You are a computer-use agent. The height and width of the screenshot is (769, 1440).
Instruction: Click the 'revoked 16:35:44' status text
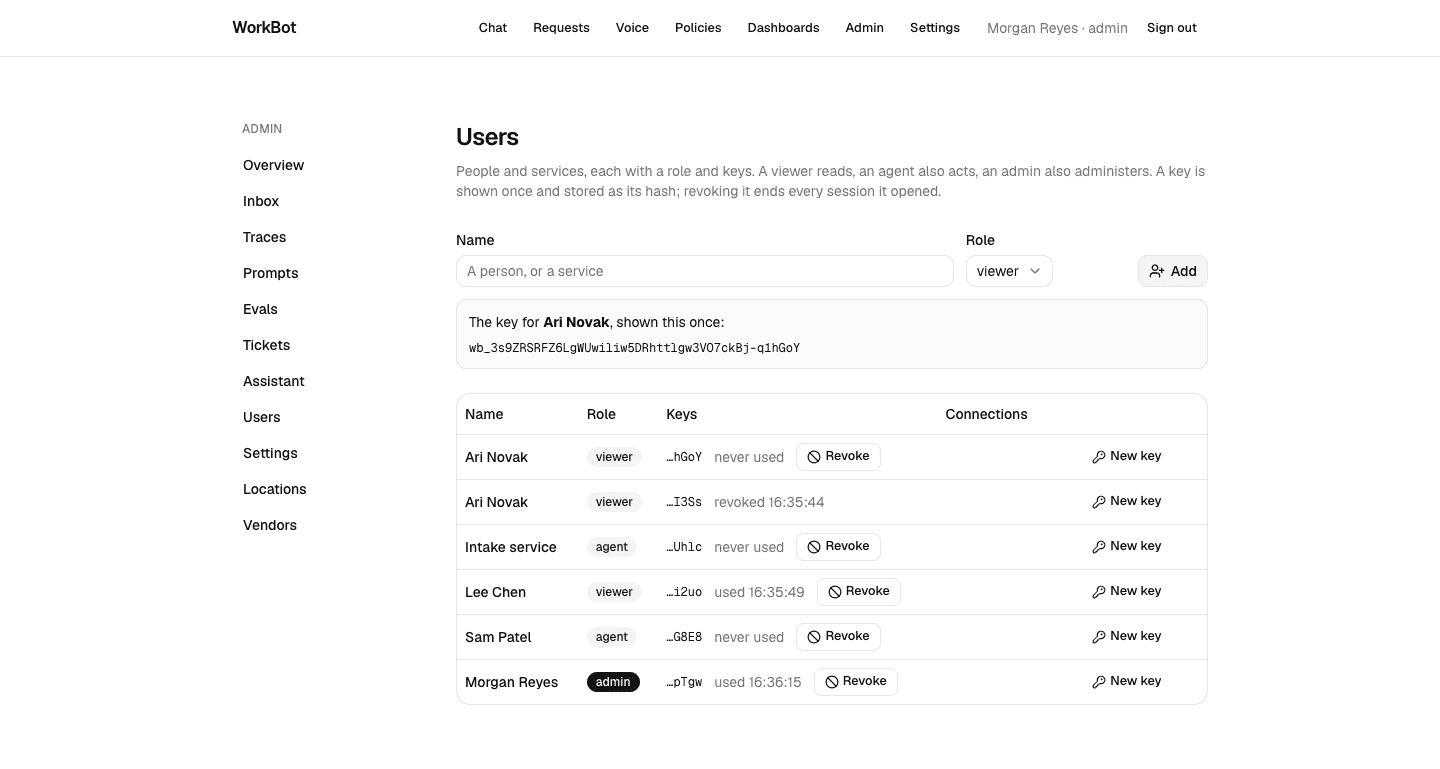769,502
